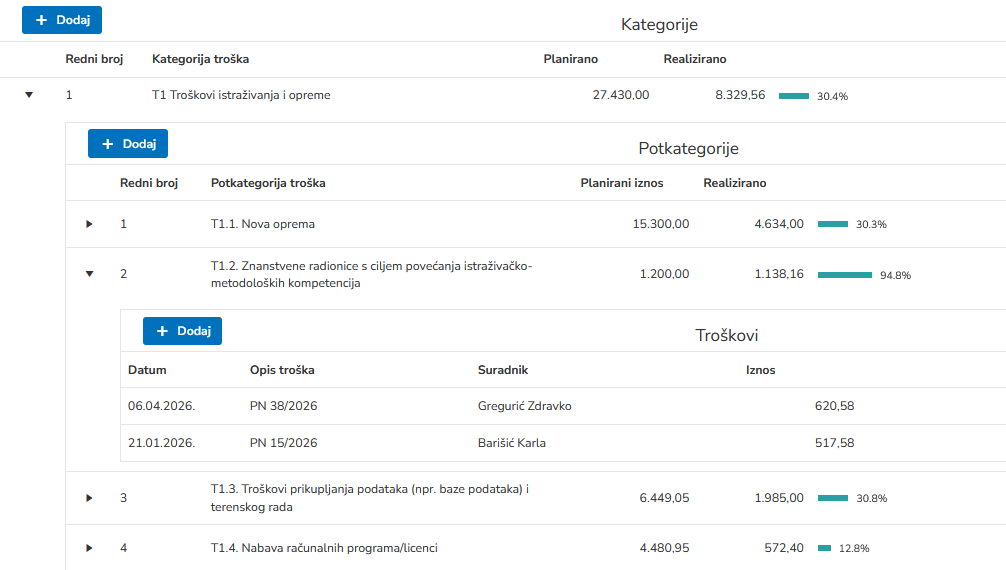Expand the T1.1. Nova oprema row
This screenshot has height=570, width=1006.
point(89,224)
